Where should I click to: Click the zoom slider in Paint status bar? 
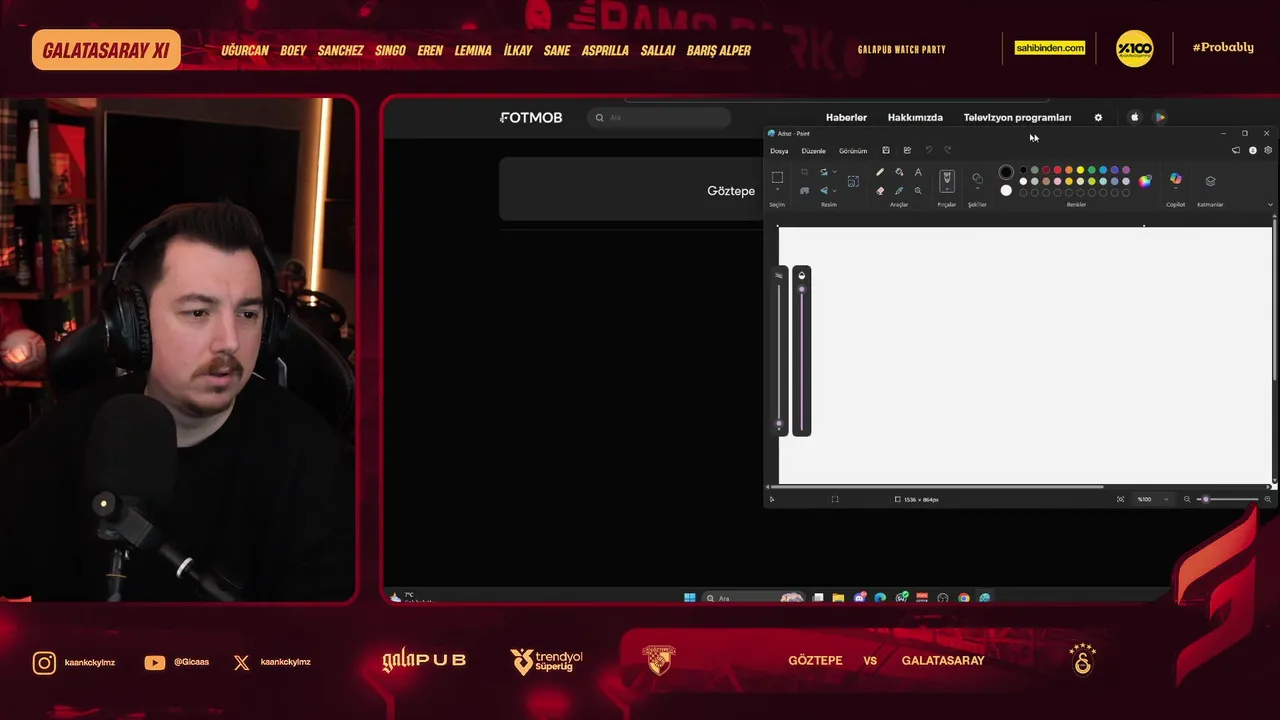click(x=1228, y=499)
